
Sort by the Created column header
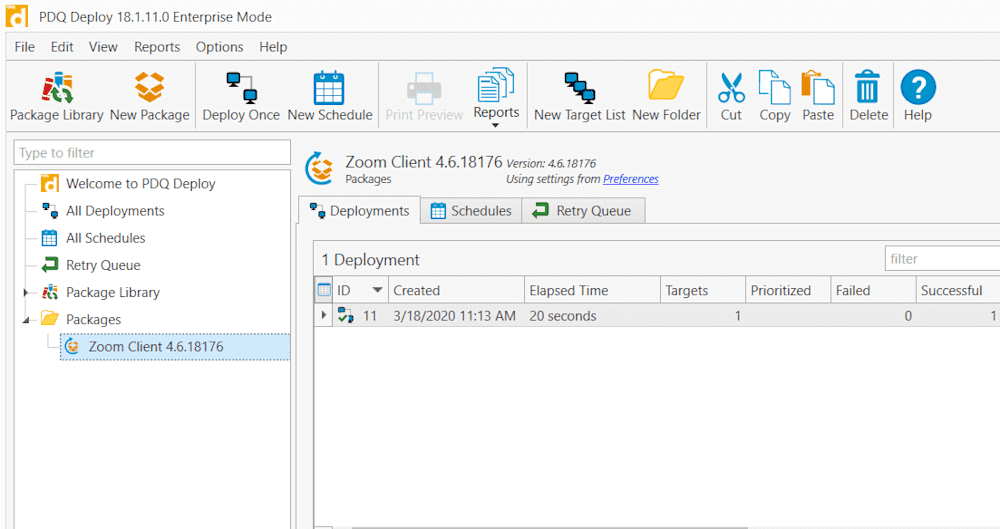457,290
